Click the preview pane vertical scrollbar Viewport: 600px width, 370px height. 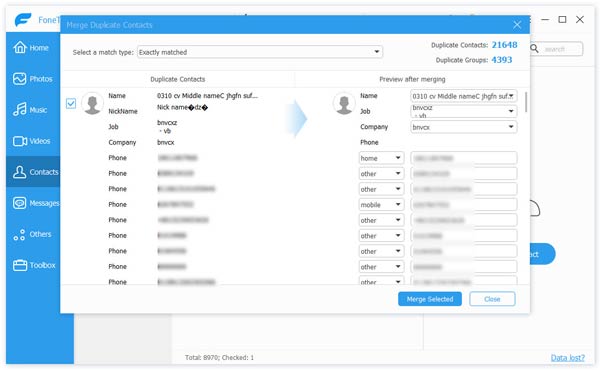click(526, 102)
